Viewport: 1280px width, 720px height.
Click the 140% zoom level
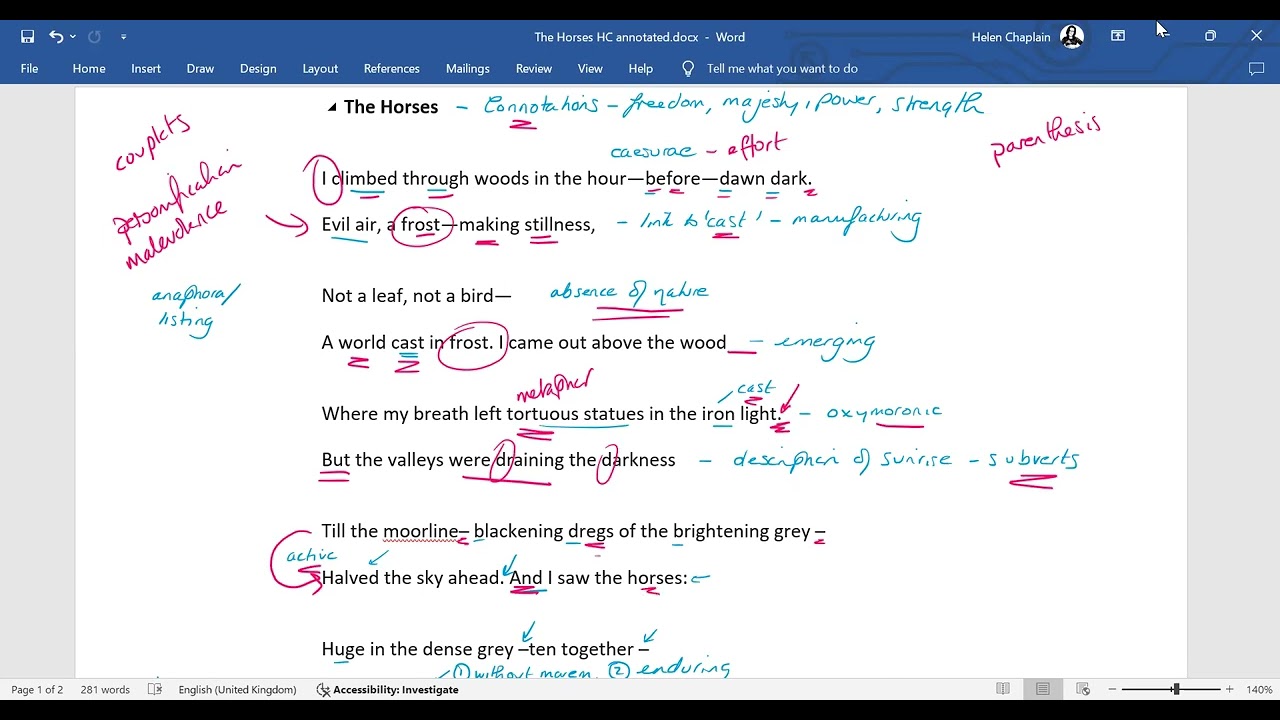point(1259,690)
